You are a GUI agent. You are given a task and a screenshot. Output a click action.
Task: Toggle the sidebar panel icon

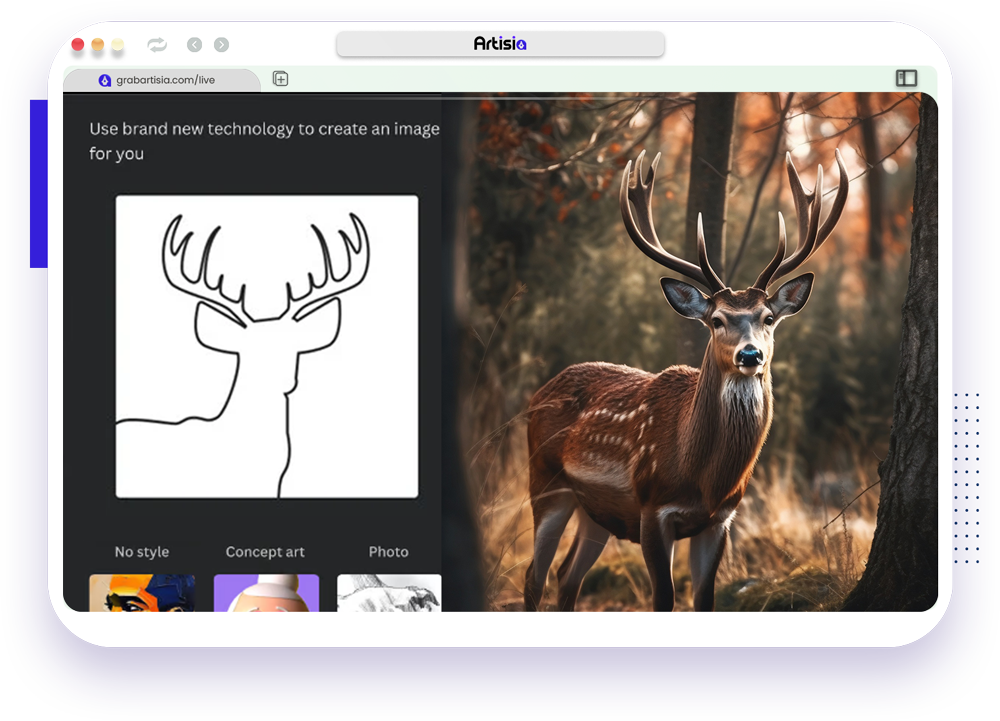tap(906, 78)
